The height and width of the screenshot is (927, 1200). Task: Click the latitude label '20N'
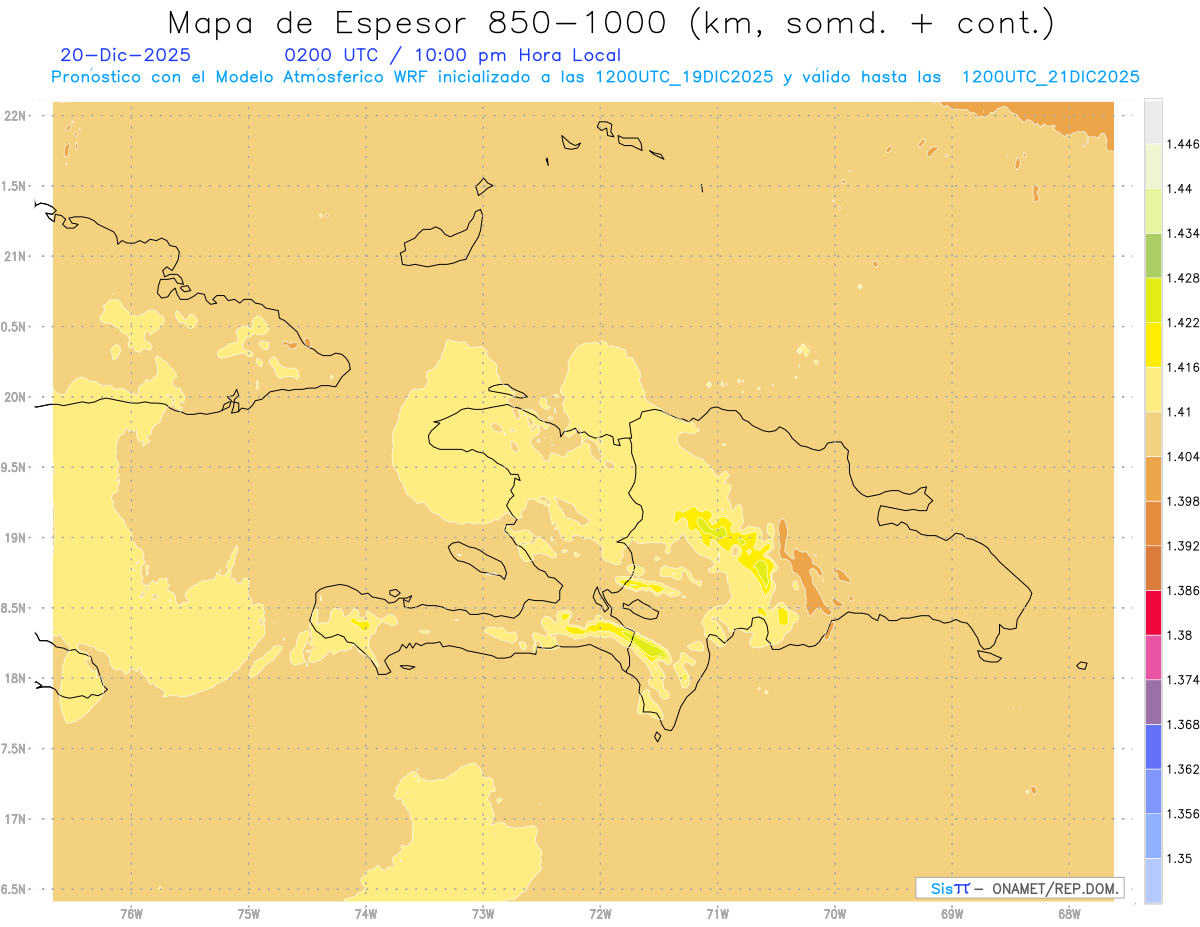(x=16, y=397)
